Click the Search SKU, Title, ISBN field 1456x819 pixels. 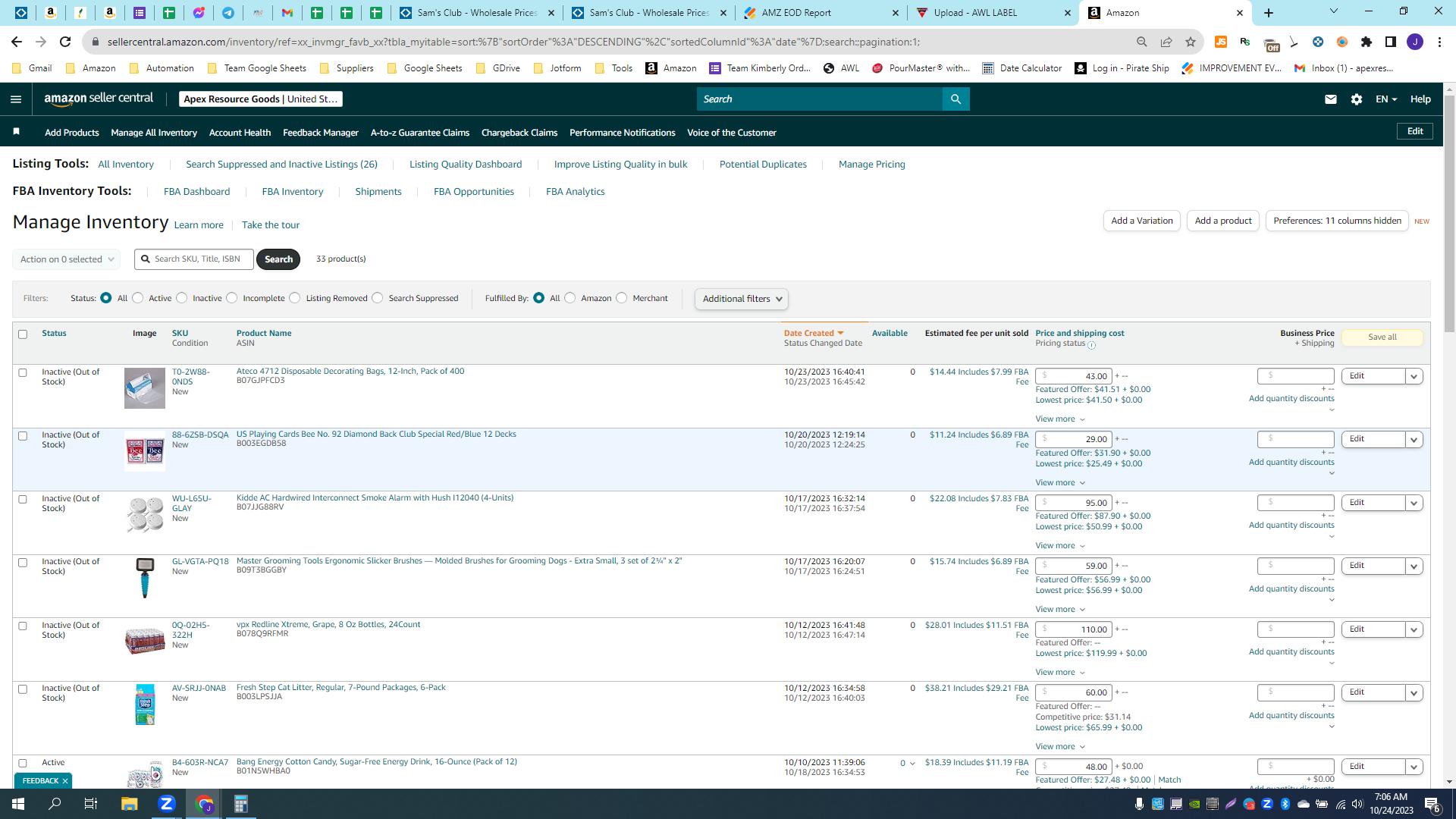[194, 259]
